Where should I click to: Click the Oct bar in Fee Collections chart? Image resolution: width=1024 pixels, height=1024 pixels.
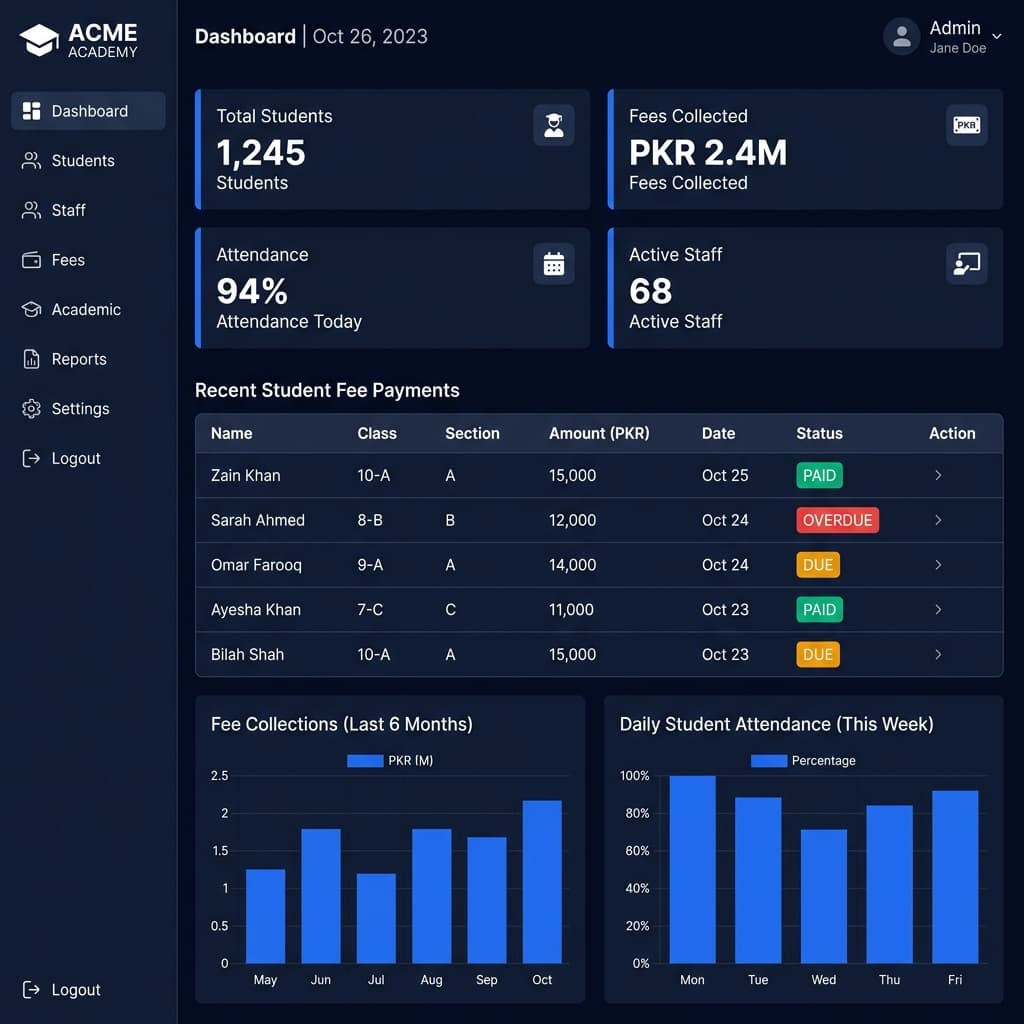[542, 882]
